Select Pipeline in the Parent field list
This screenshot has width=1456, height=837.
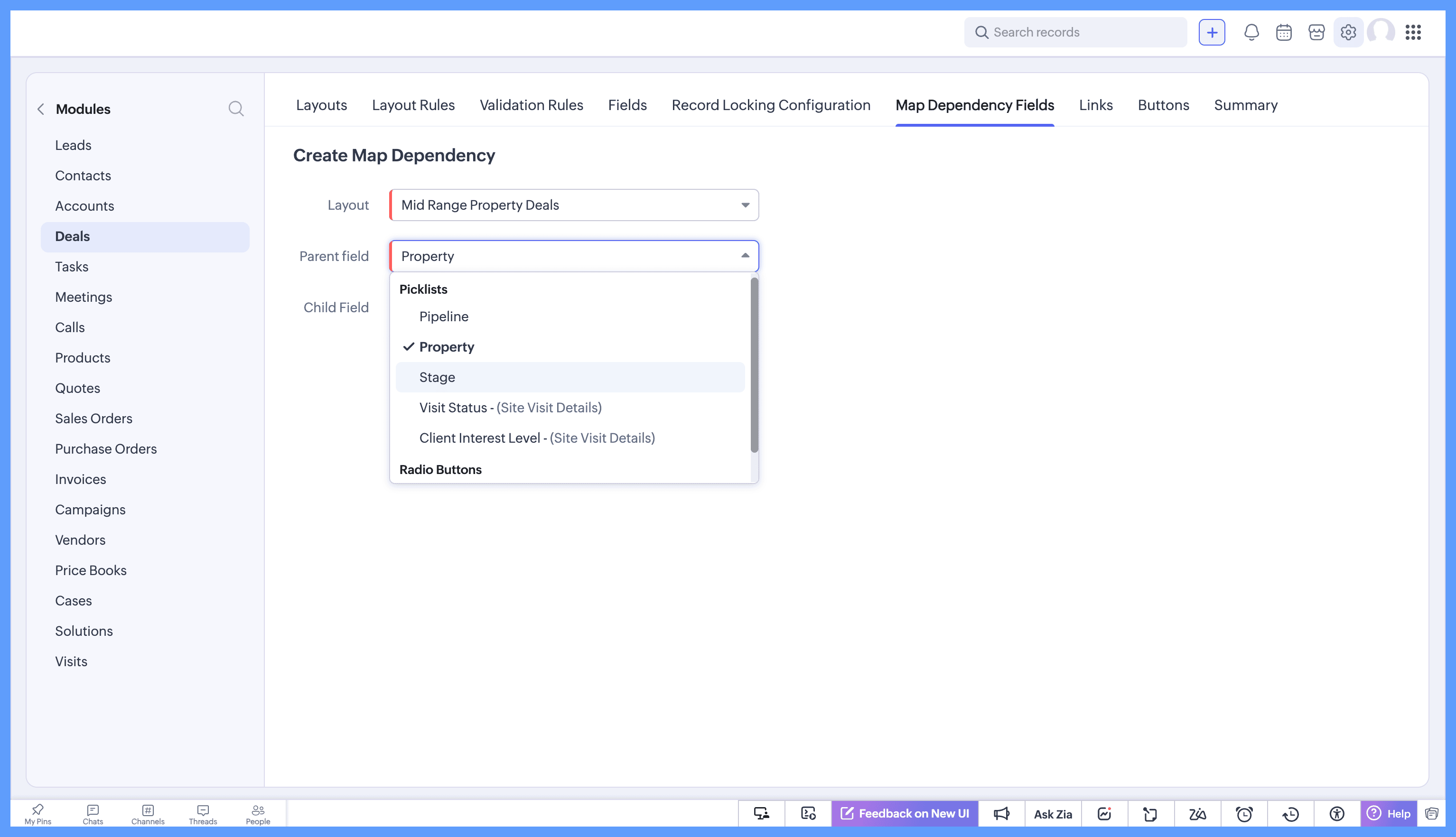(444, 316)
